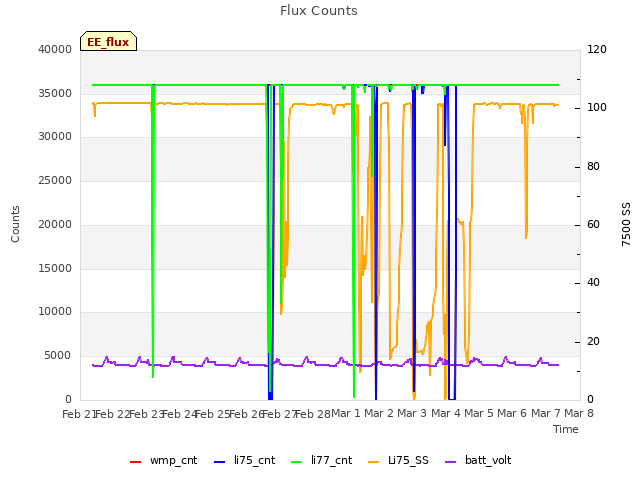Click the 60 right axis tick
This screenshot has width=640, height=480.
click(593, 224)
